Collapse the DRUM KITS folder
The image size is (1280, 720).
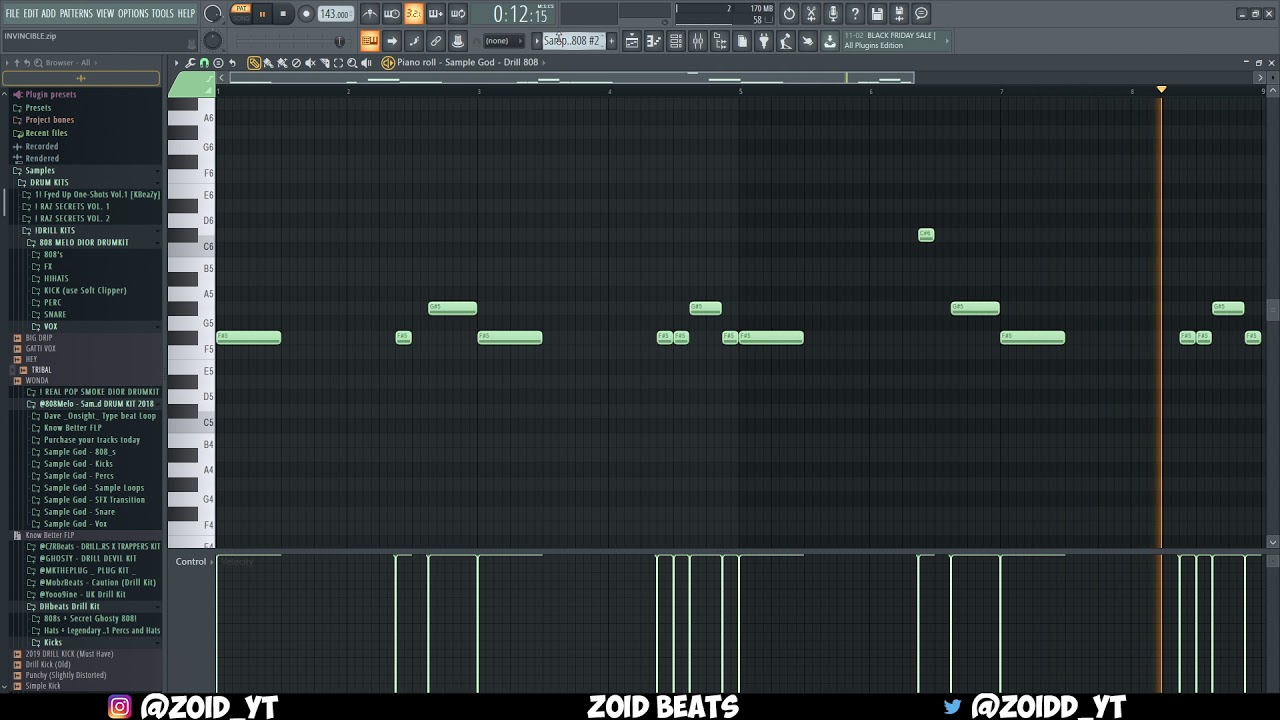pos(49,183)
